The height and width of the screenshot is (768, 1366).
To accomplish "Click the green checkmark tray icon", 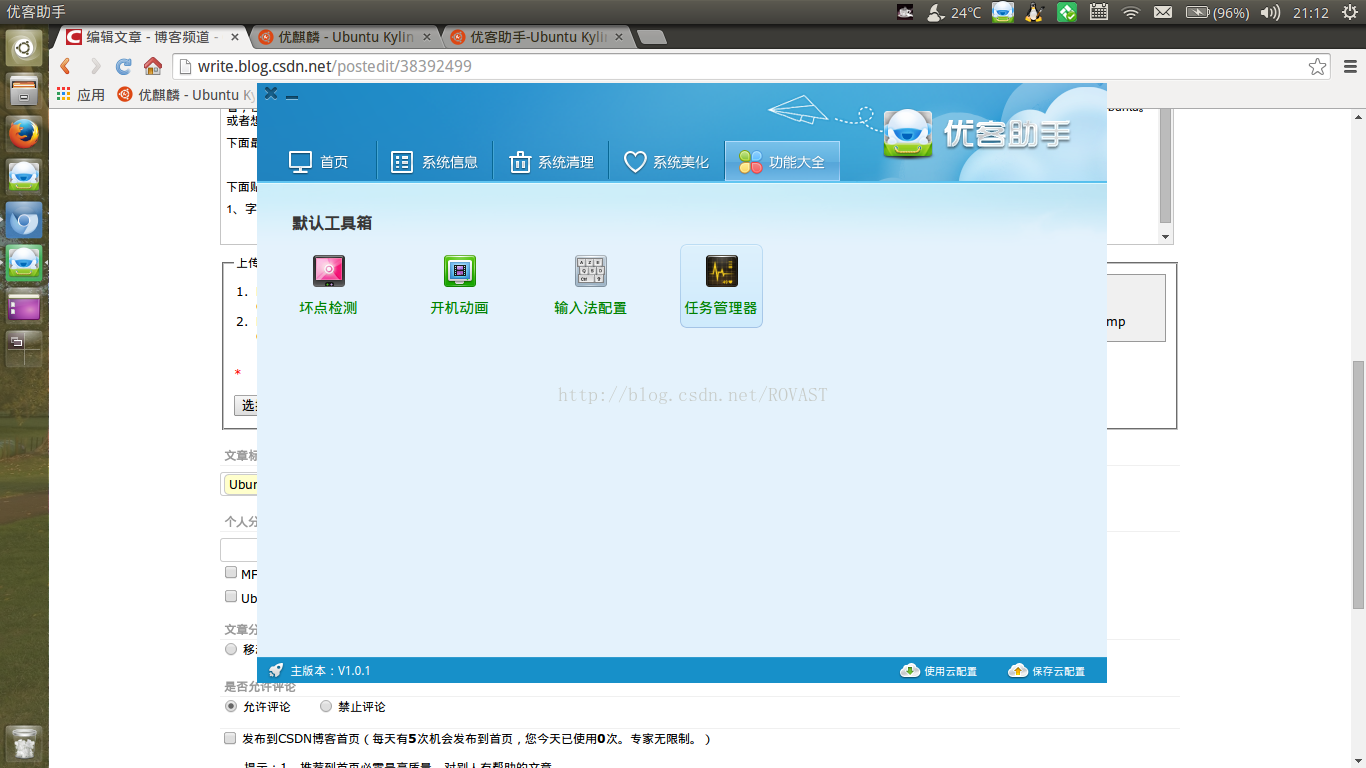I will 1067,12.
